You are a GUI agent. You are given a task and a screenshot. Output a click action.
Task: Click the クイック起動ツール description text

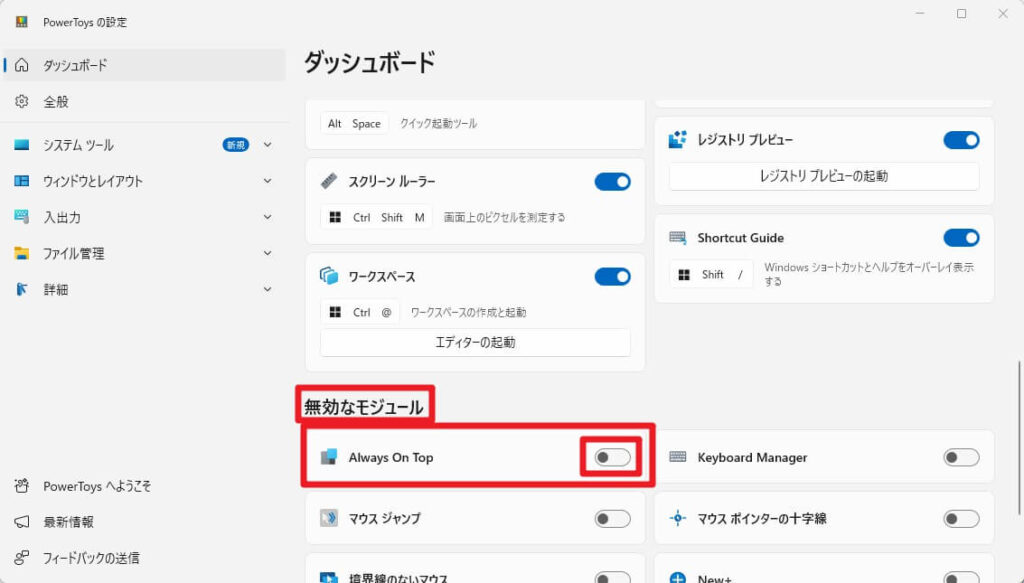click(x=438, y=123)
